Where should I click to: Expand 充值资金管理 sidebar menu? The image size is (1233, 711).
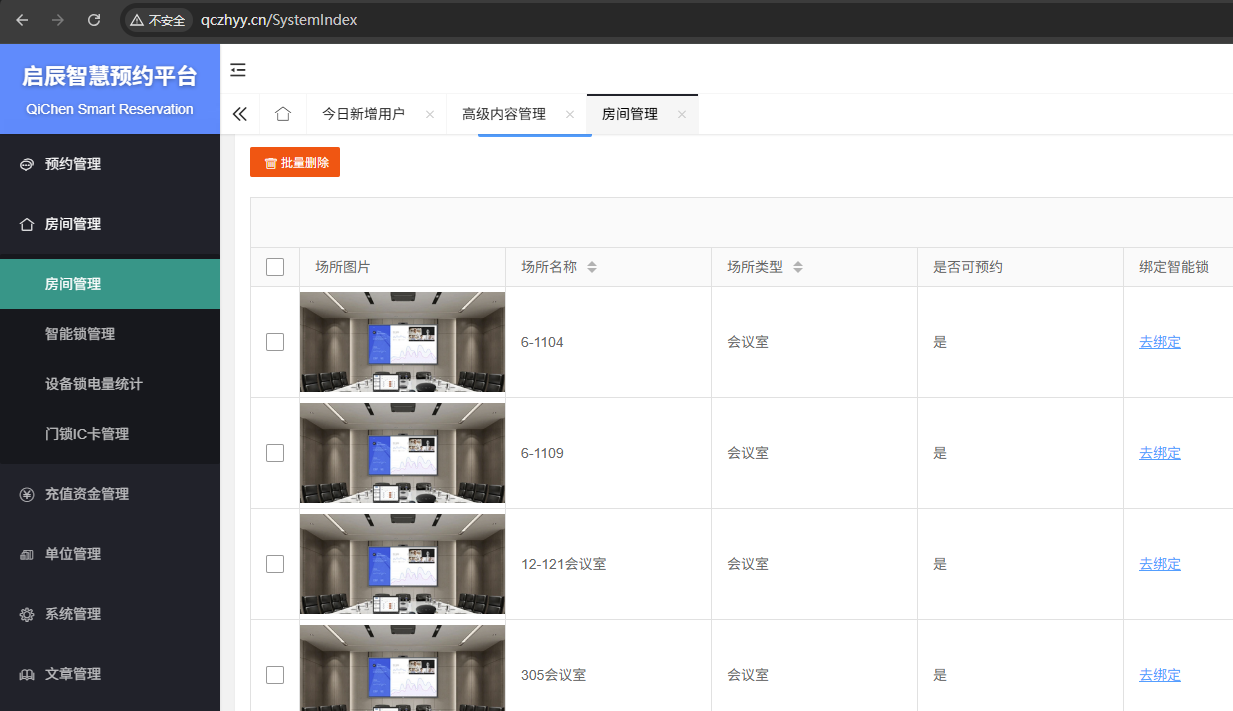coord(86,494)
